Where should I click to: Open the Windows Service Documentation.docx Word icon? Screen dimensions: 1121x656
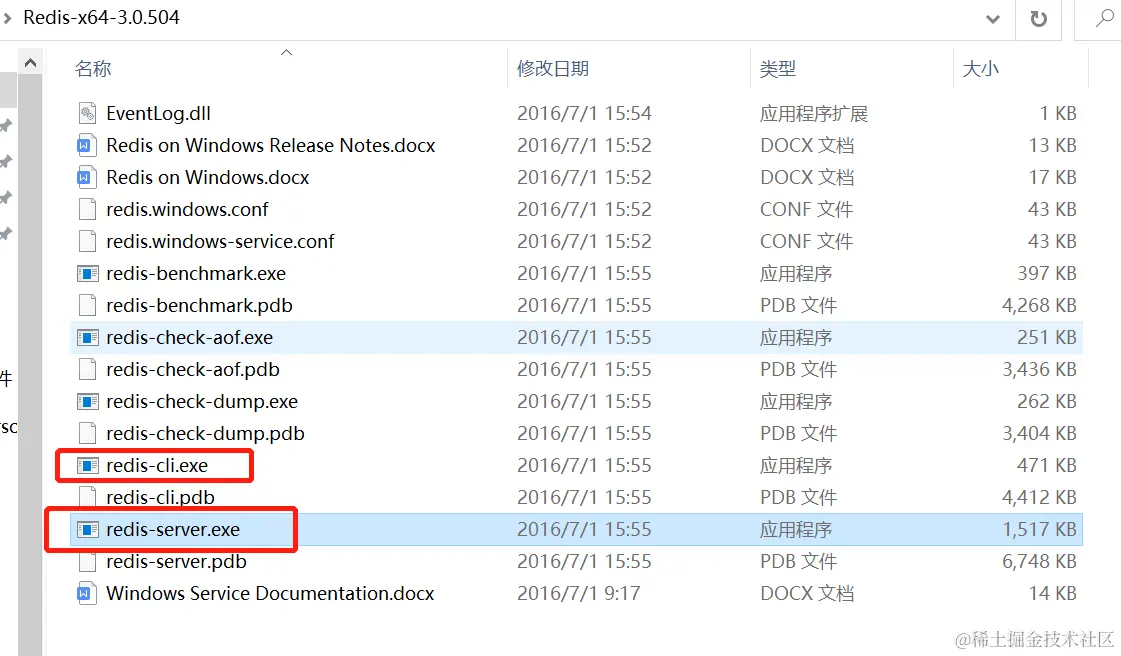pyautogui.click(x=88, y=593)
